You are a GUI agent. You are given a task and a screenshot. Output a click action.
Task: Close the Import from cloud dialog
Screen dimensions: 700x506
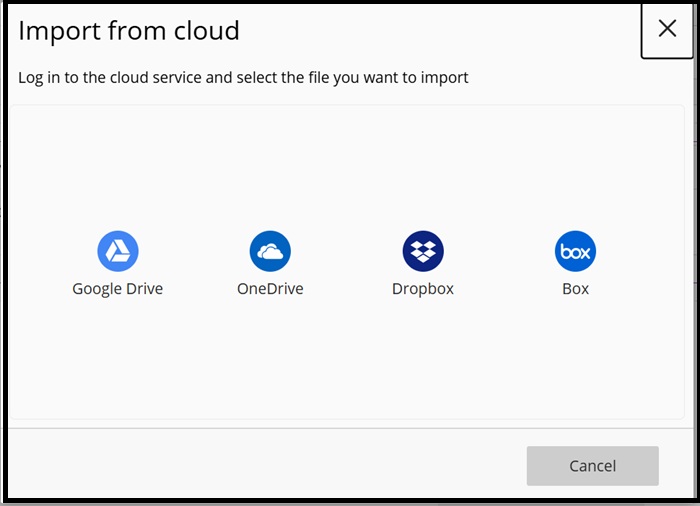667,29
